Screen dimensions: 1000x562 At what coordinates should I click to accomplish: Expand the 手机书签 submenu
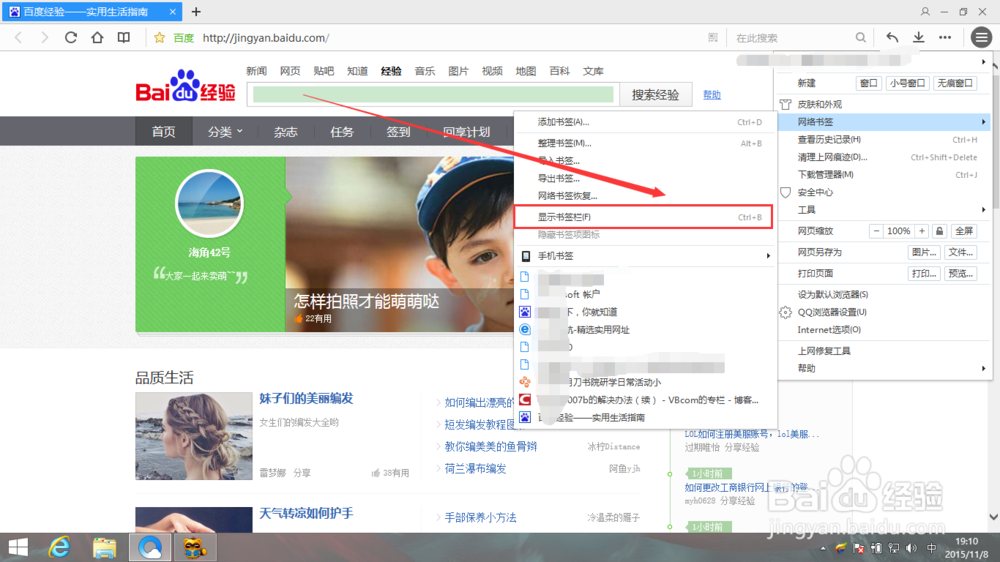(x=645, y=256)
